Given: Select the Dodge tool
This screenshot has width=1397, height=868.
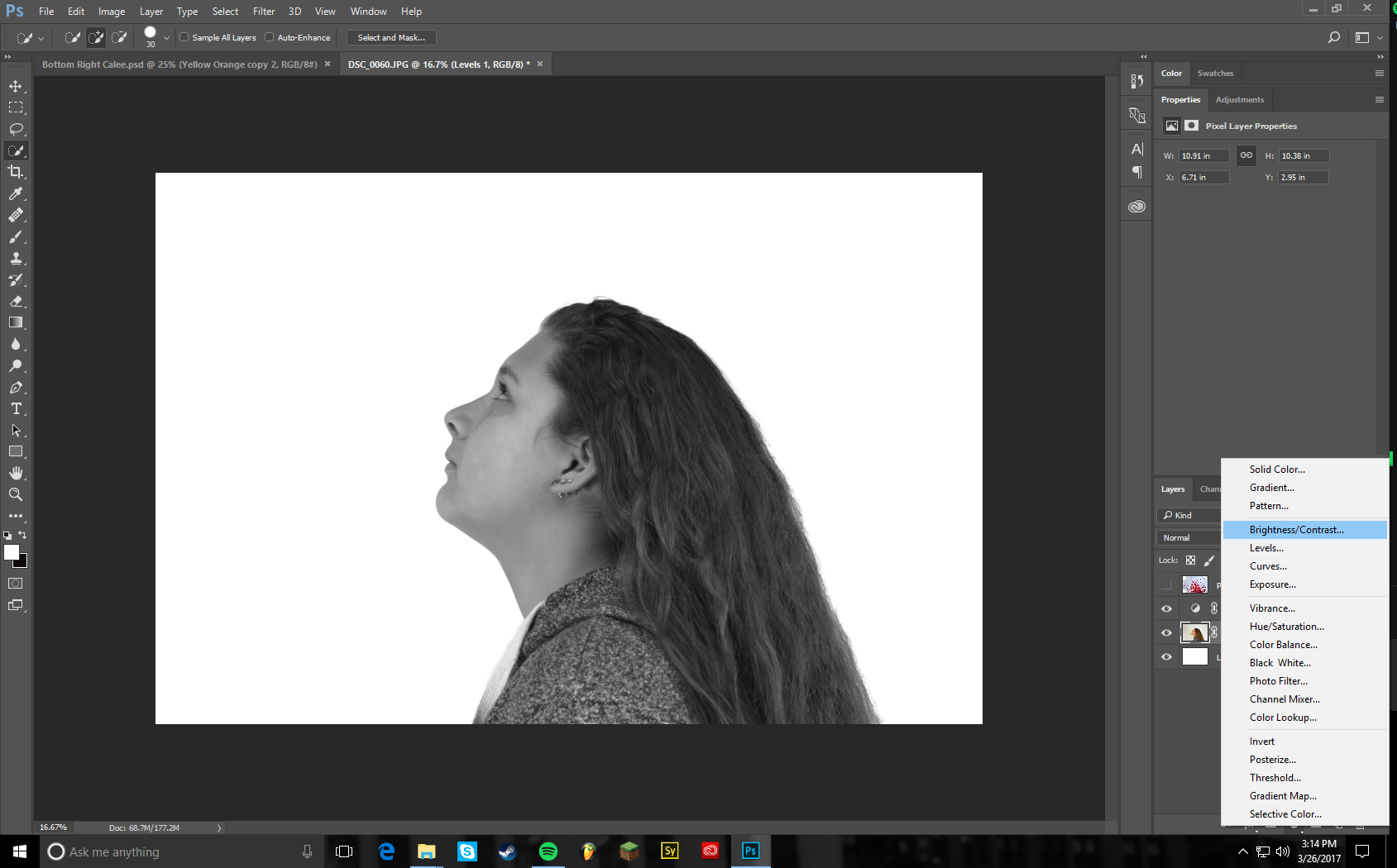Looking at the screenshot, I should (16, 365).
